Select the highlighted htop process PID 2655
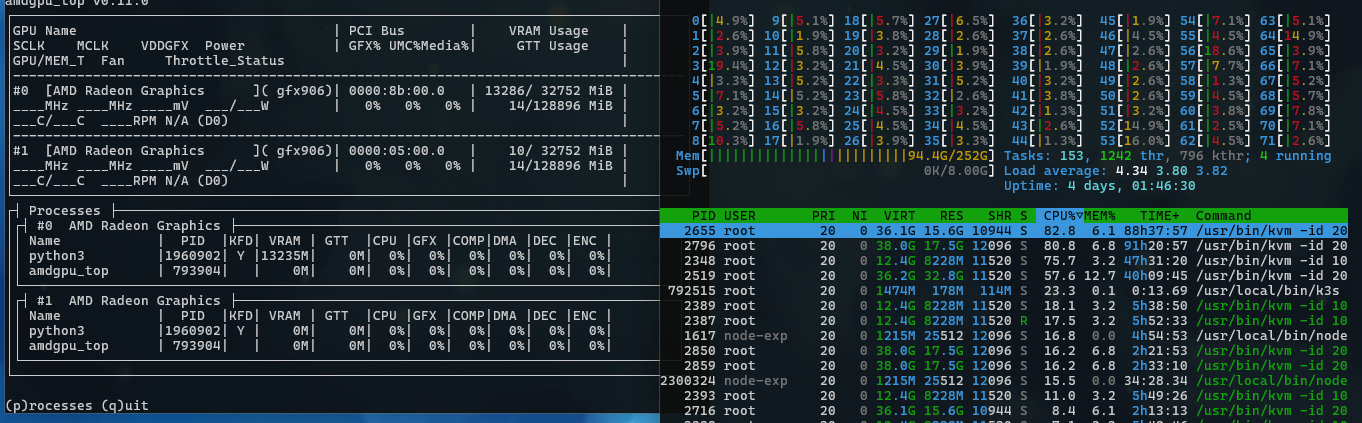 tap(1004, 230)
